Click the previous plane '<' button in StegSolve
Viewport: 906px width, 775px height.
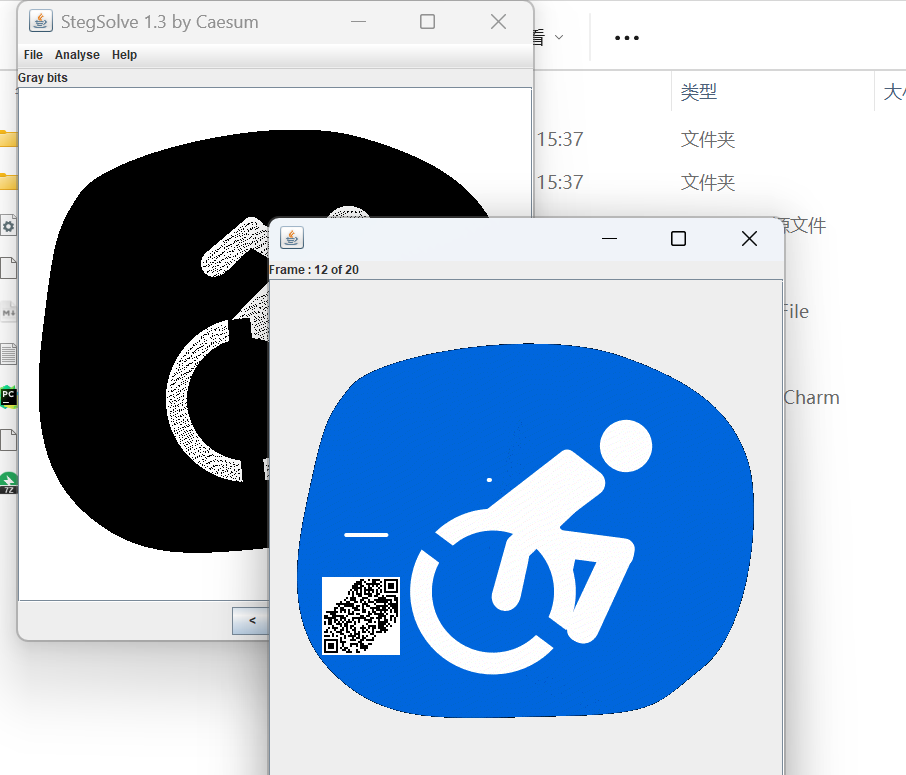pos(251,621)
